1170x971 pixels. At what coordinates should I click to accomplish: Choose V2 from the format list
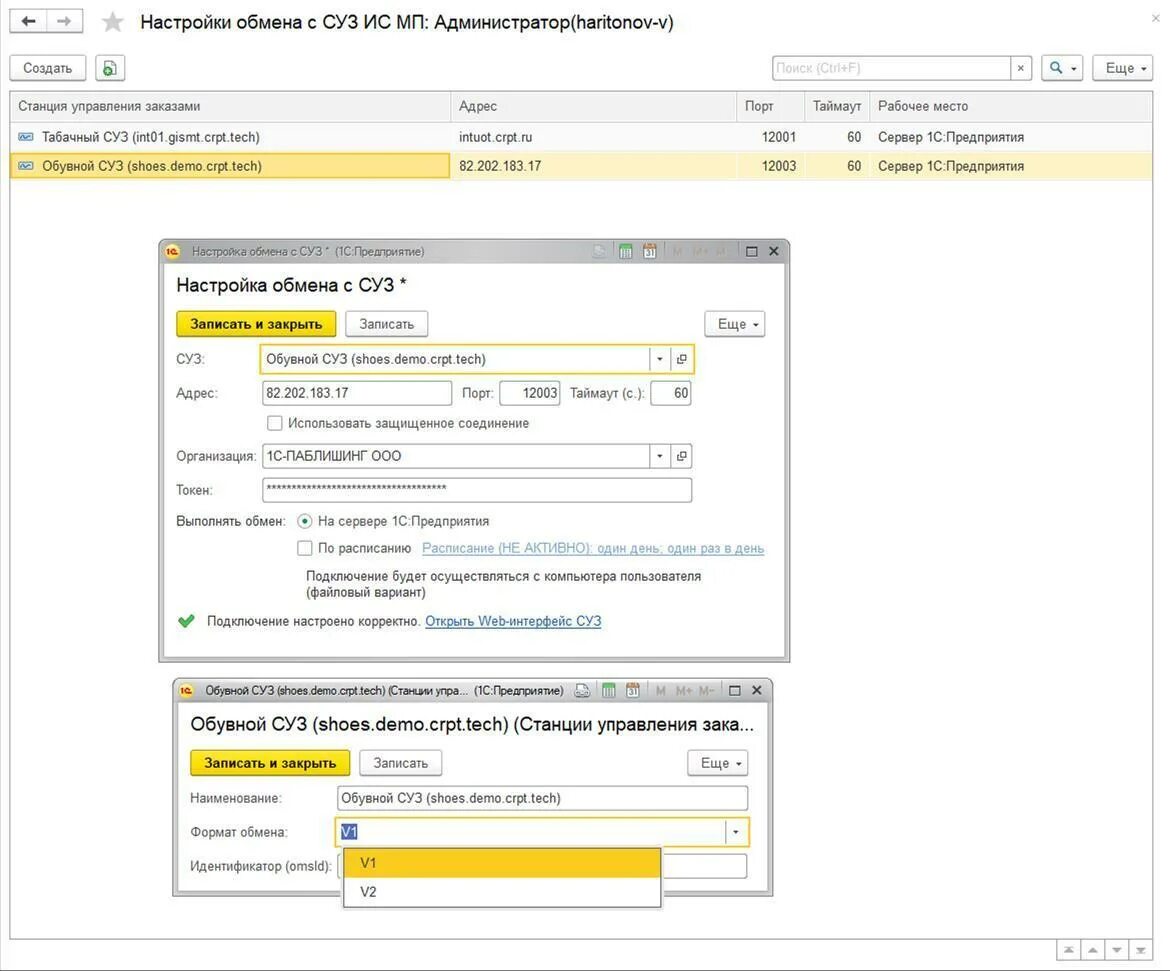502,892
